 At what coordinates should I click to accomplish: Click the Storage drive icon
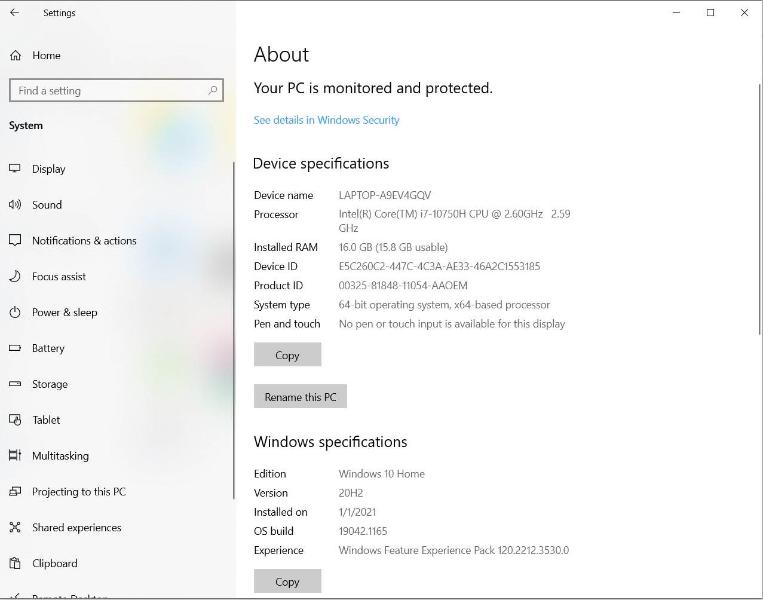pyautogui.click(x=15, y=383)
